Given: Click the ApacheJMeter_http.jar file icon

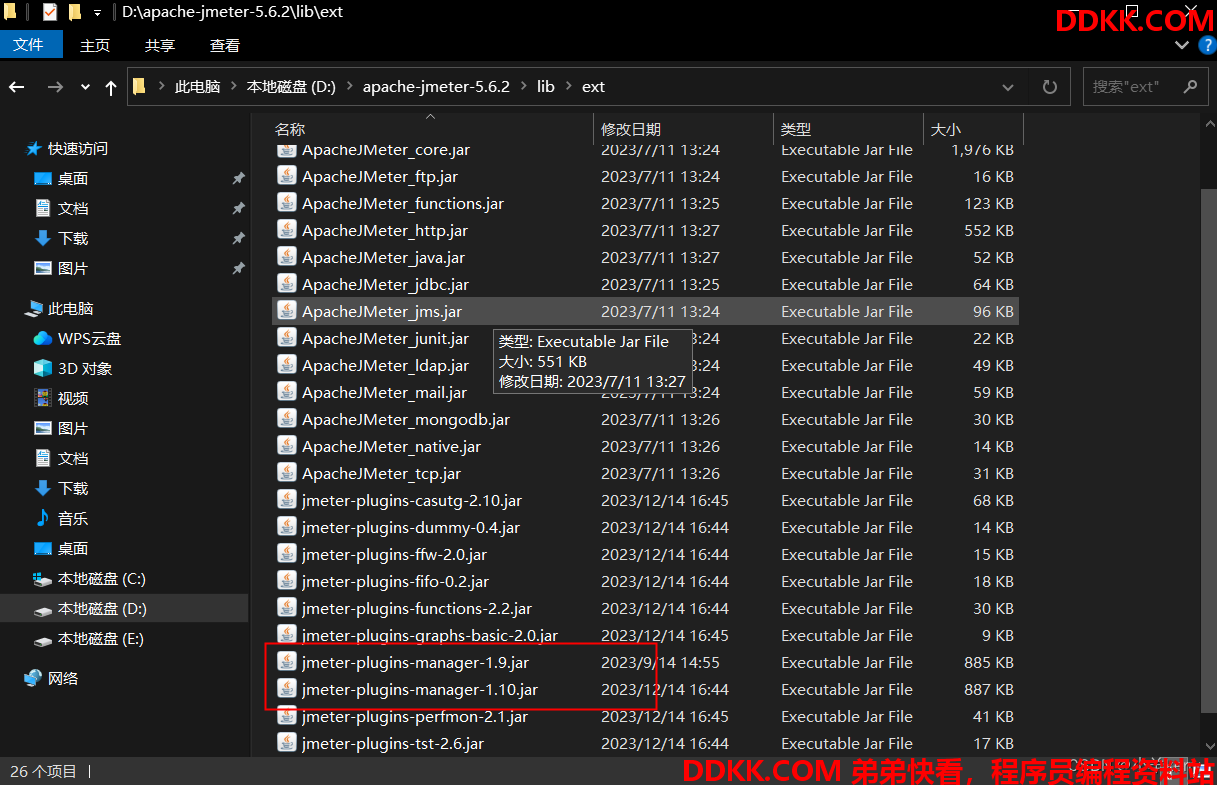Looking at the screenshot, I should 286,230.
